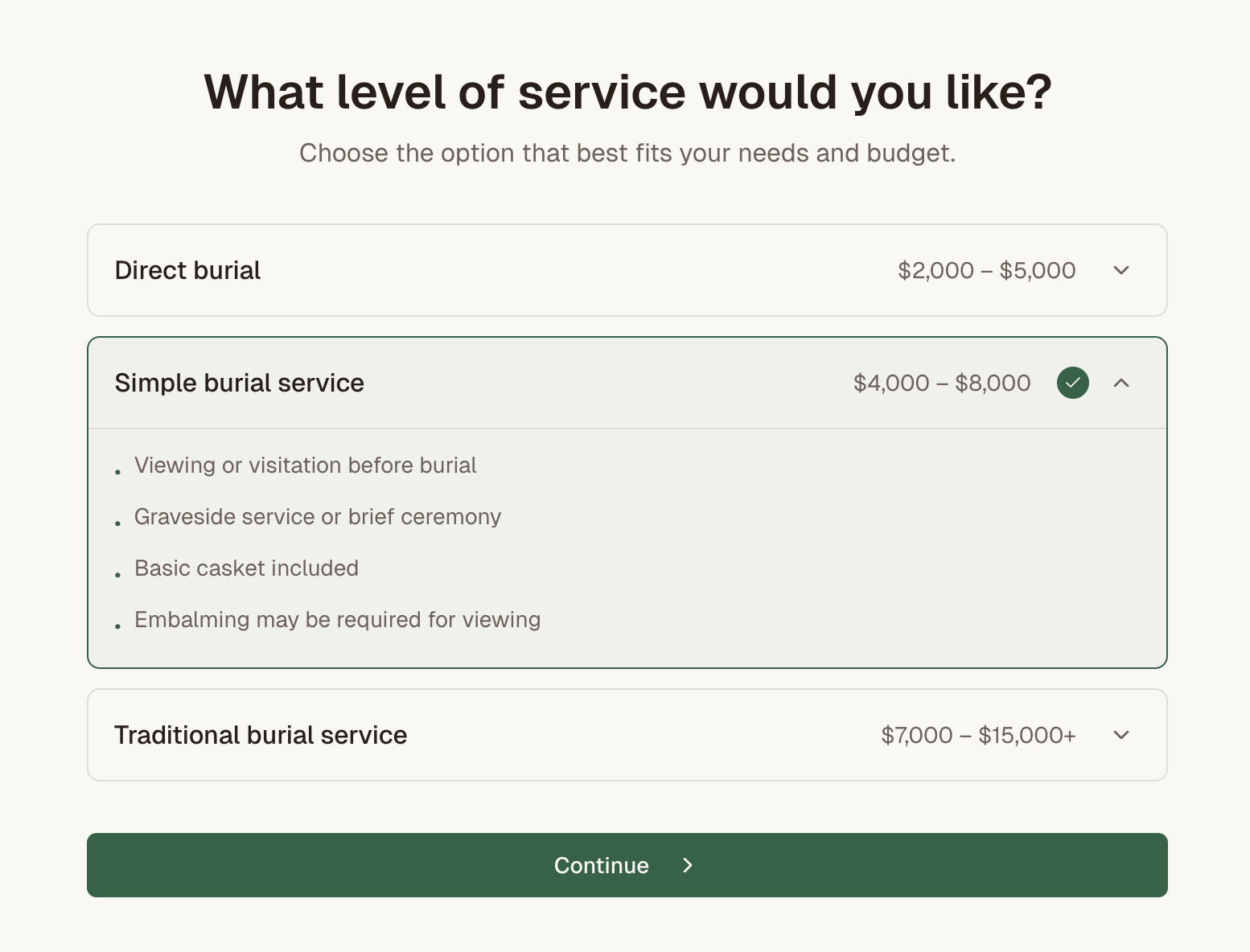Click the $7,000 – $15,000+ price range

click(978, 735)
